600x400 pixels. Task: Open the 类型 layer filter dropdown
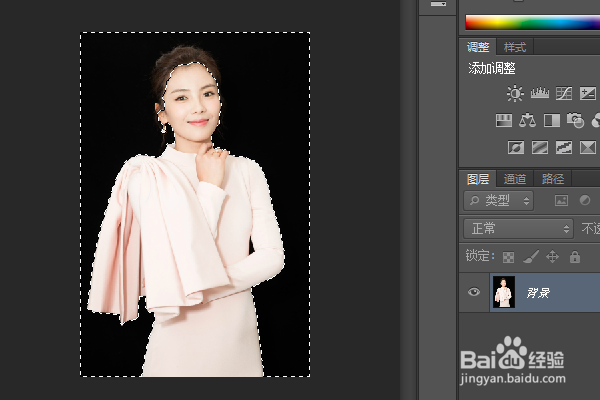[x=499, y=201]
